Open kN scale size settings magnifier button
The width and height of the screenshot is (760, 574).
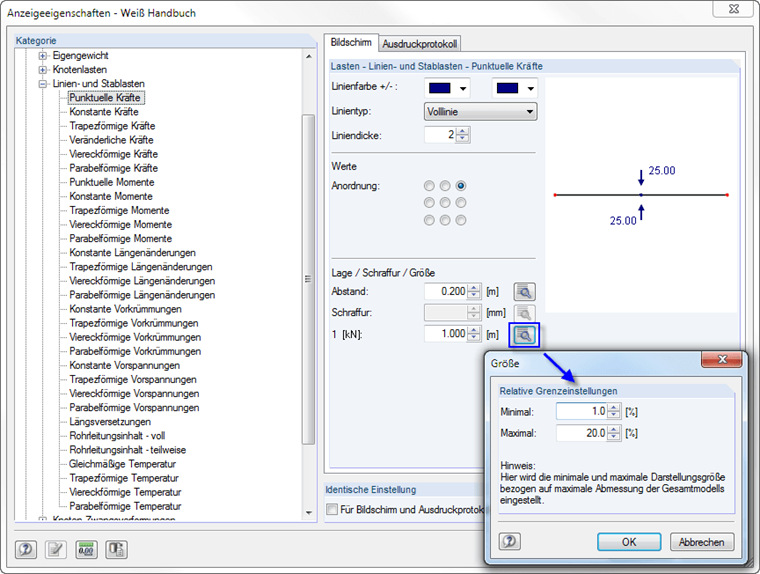pyautogui.click(x=524, y=335)
